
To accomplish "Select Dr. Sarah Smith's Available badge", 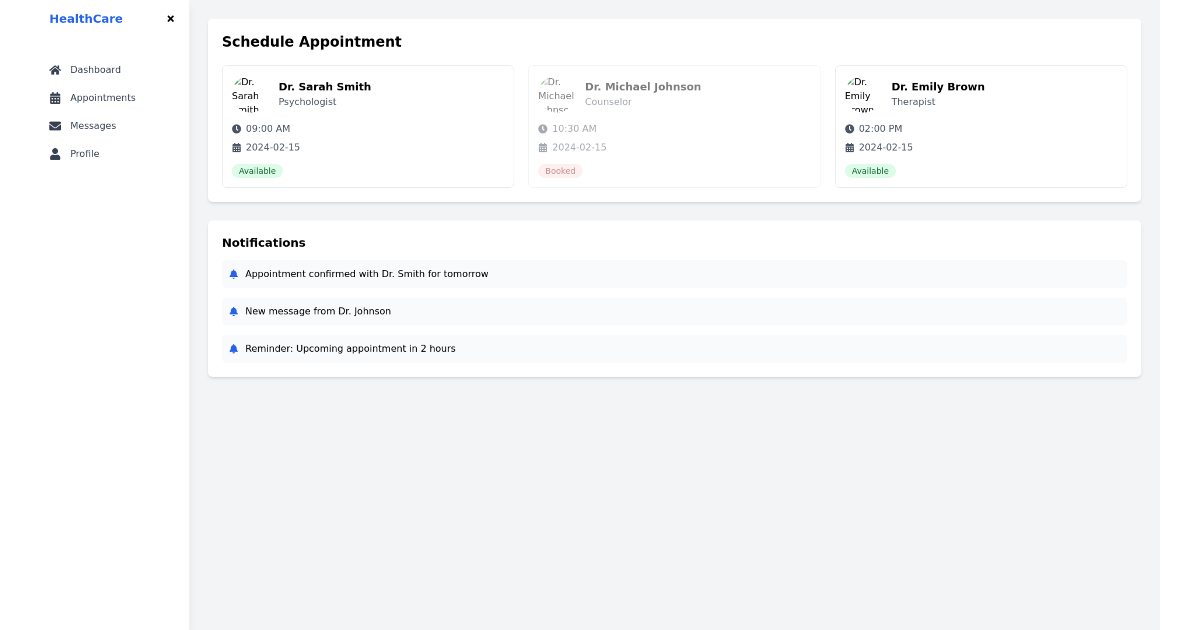I will point(257,171).
